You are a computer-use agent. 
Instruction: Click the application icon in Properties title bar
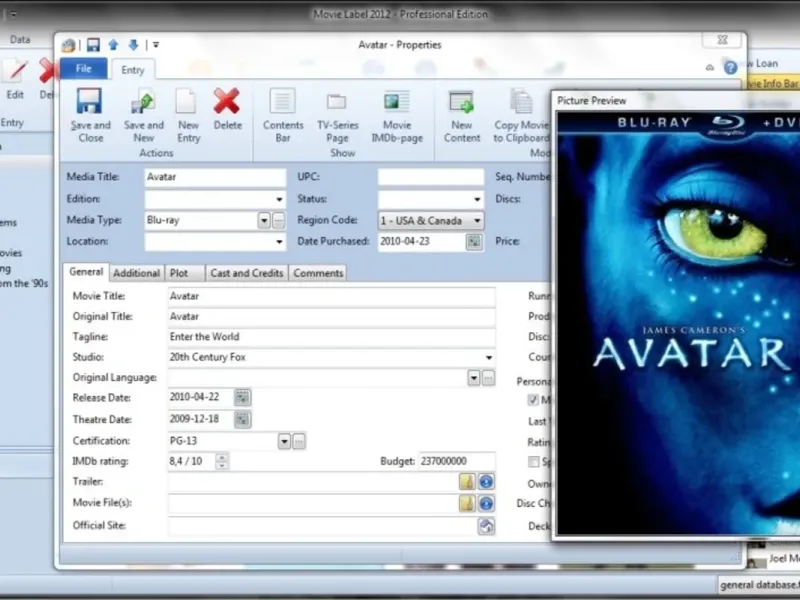click(68, 45)
